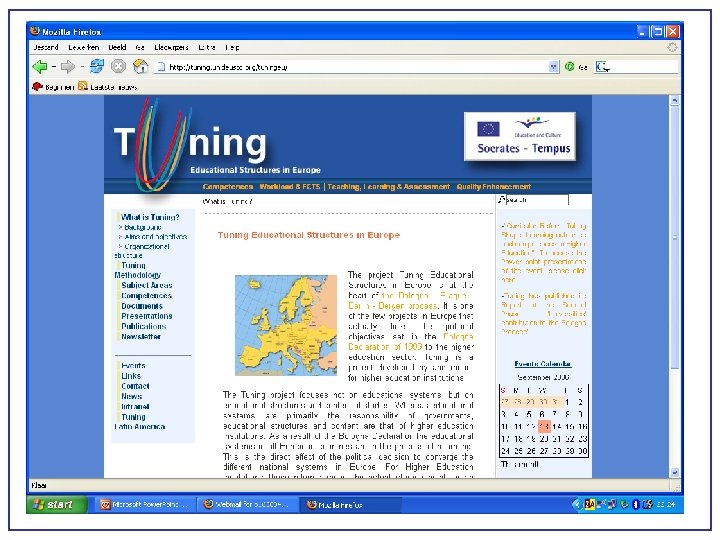Open the Links sidebar link
Image resolution: width=720 pixels, height=540 pixels.
(131, 376)
